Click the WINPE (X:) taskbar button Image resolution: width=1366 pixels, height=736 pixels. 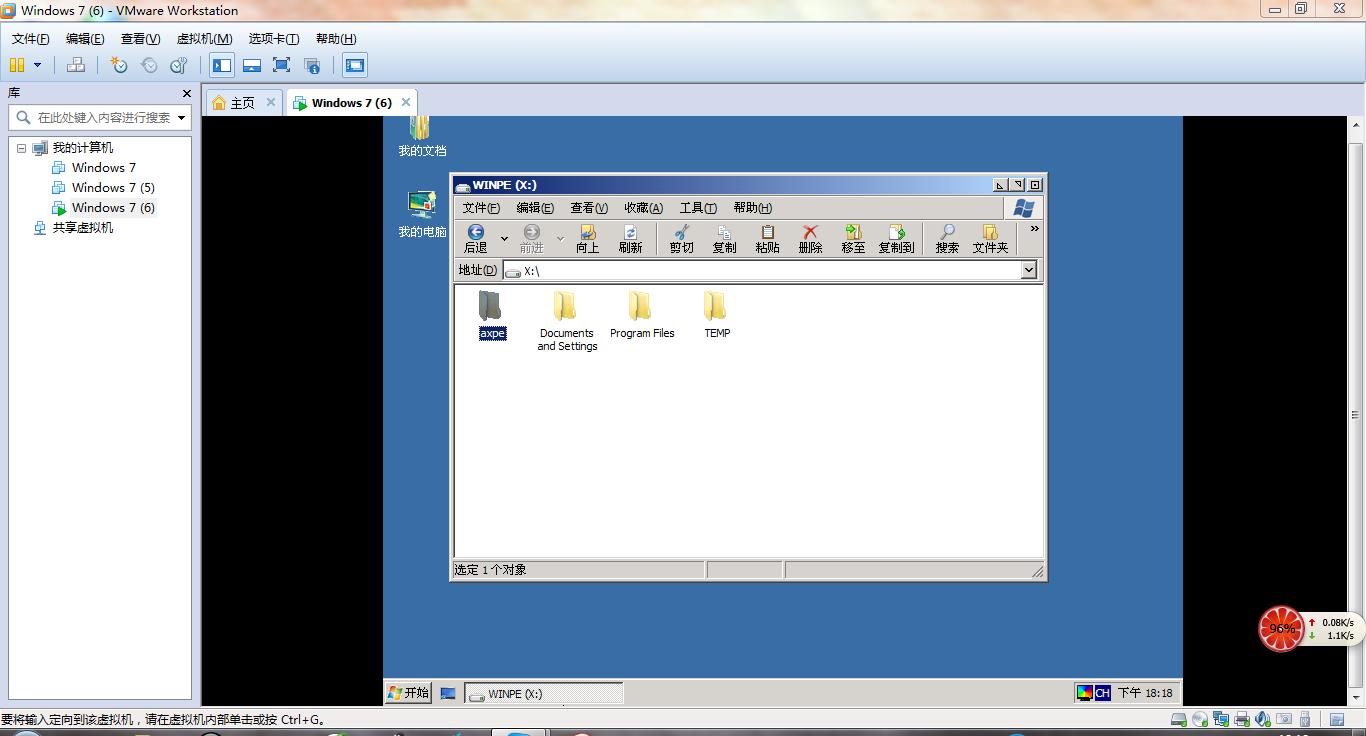point(545,694)
